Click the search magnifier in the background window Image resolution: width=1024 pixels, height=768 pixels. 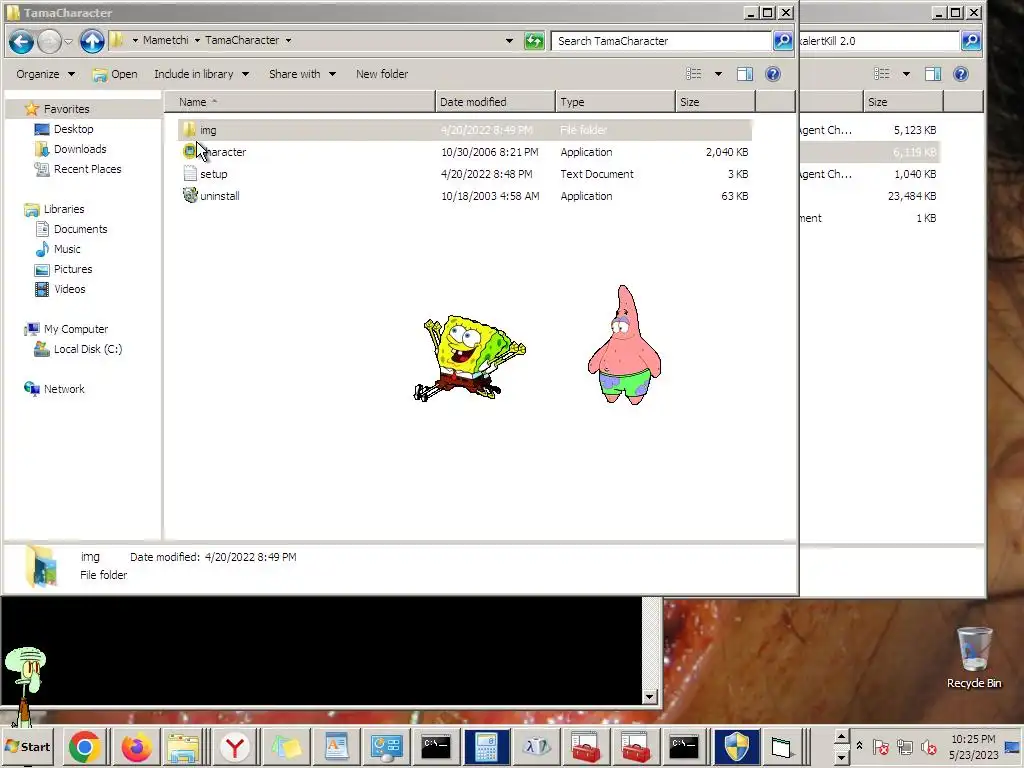tap(971, 40)
